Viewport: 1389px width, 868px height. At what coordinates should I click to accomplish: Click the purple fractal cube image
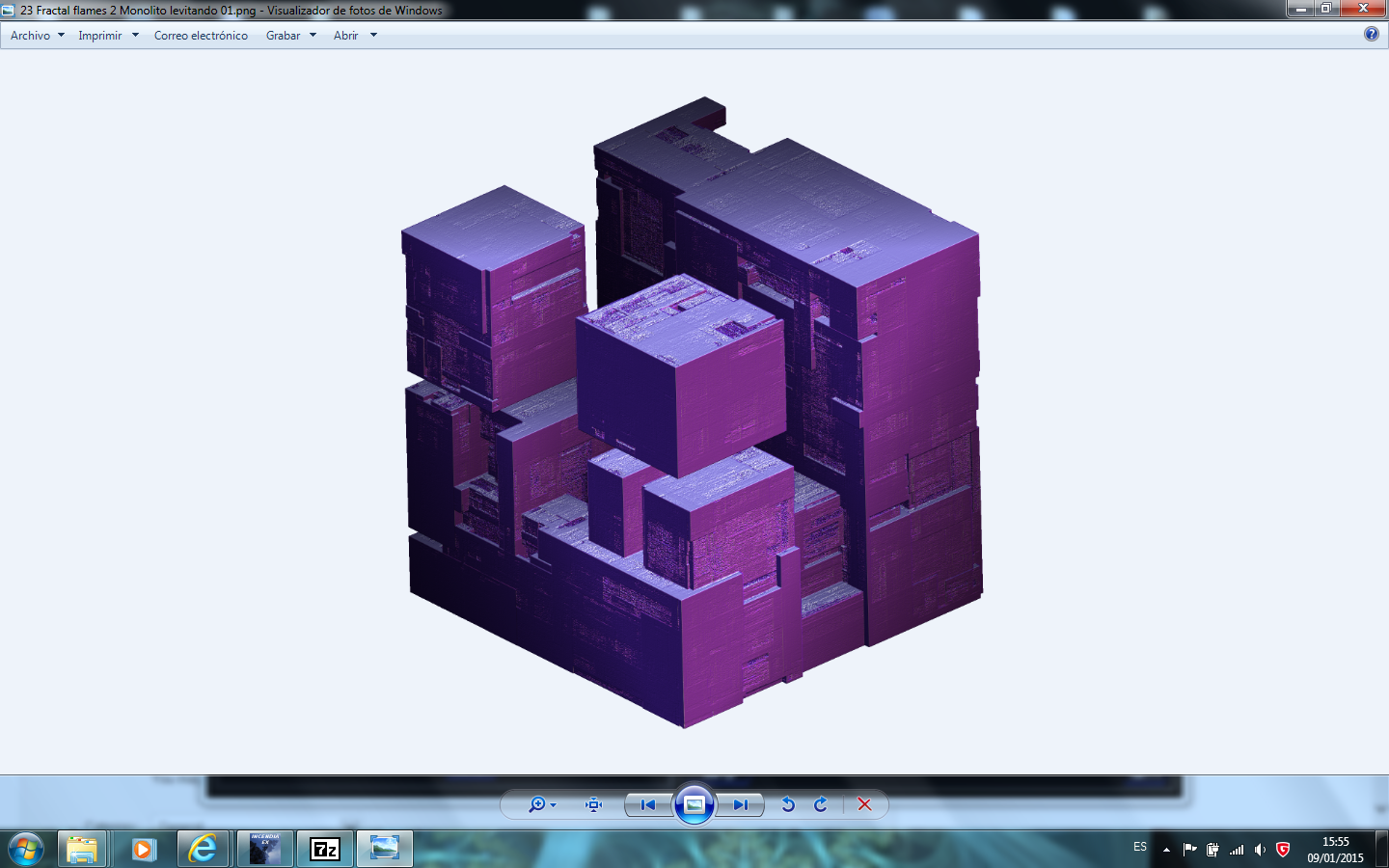(x=693, y=412)
